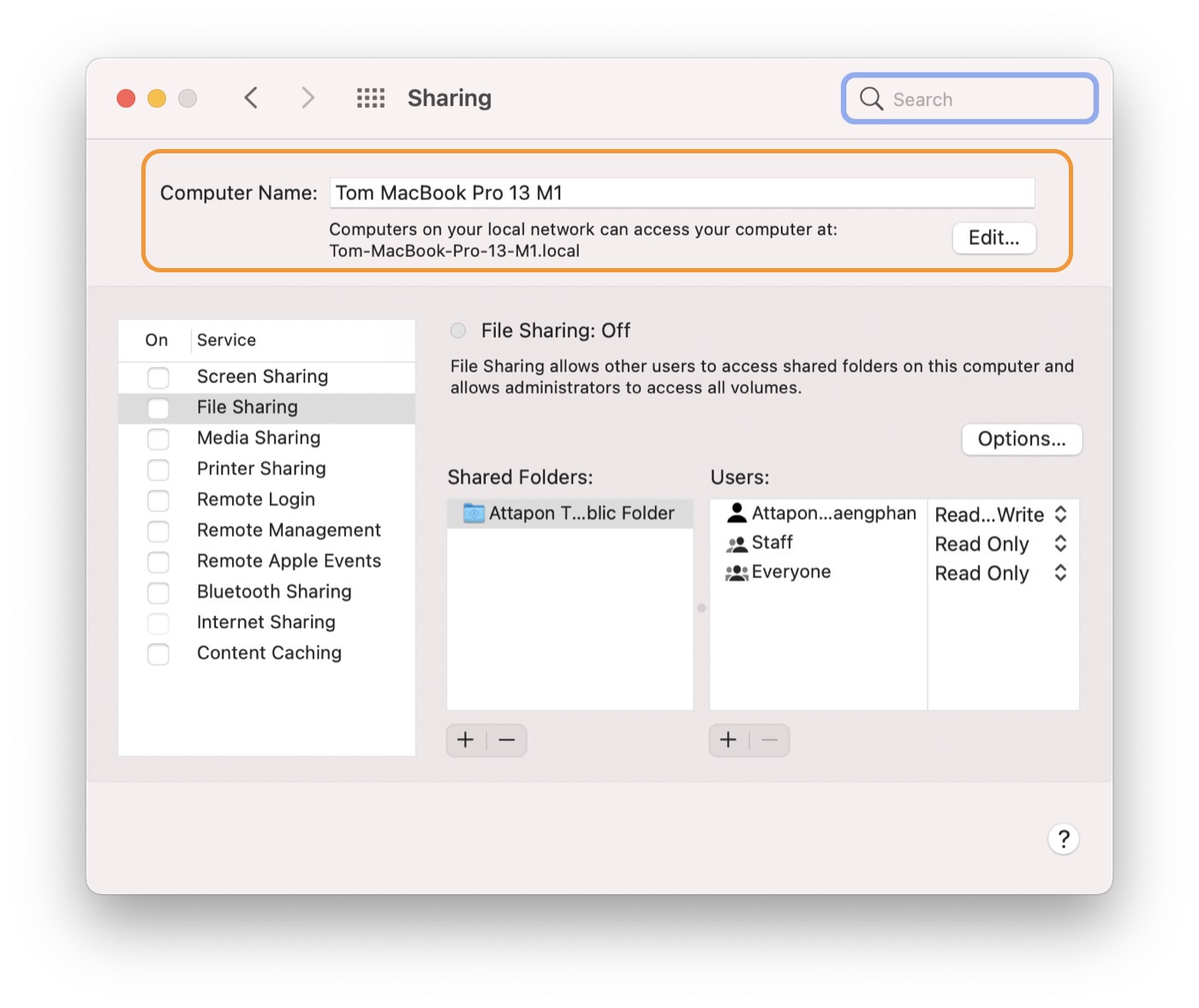Open help with the question mark button

coord(1063,839)
